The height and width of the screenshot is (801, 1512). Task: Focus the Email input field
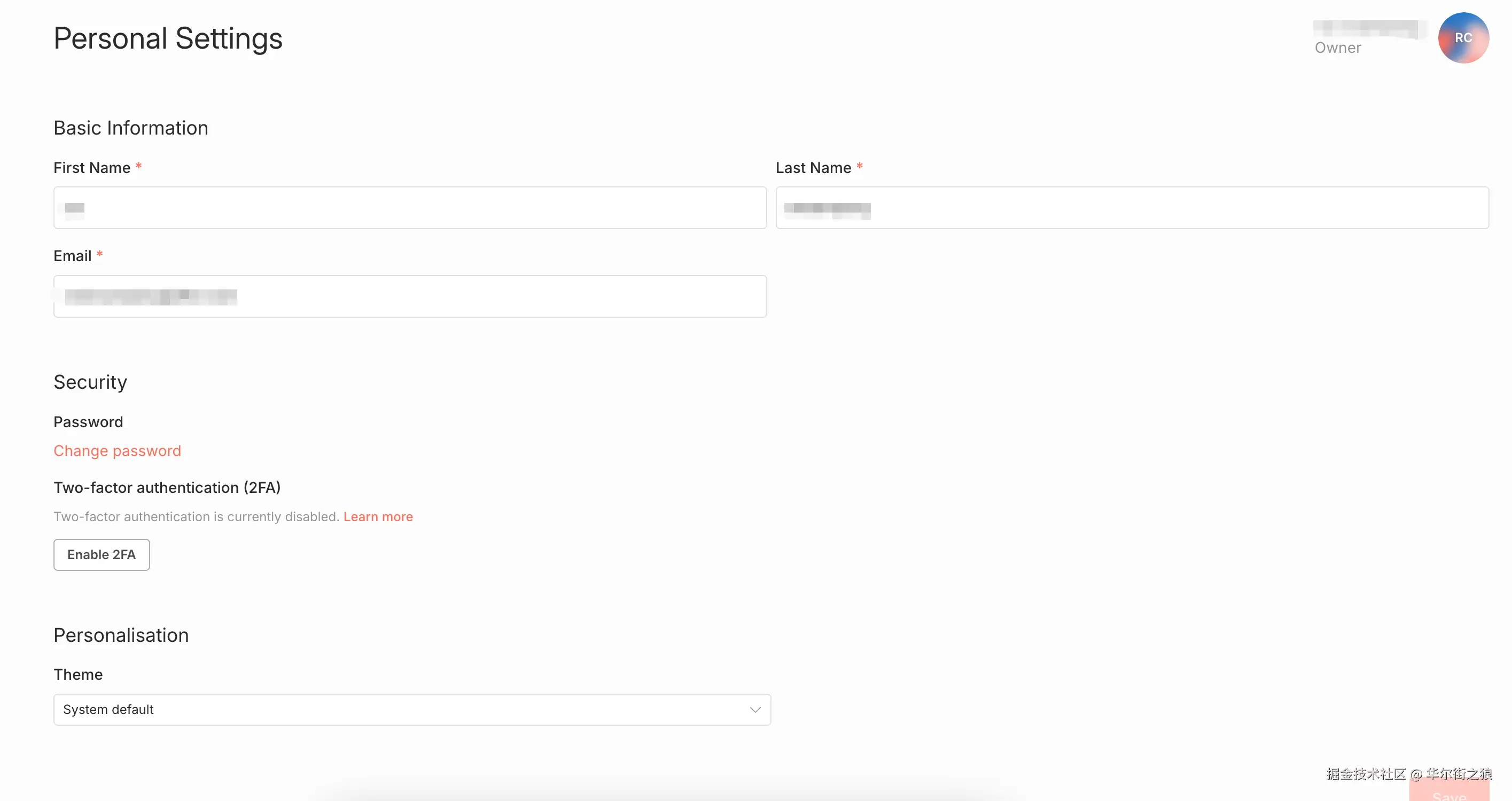click(410, 296)
